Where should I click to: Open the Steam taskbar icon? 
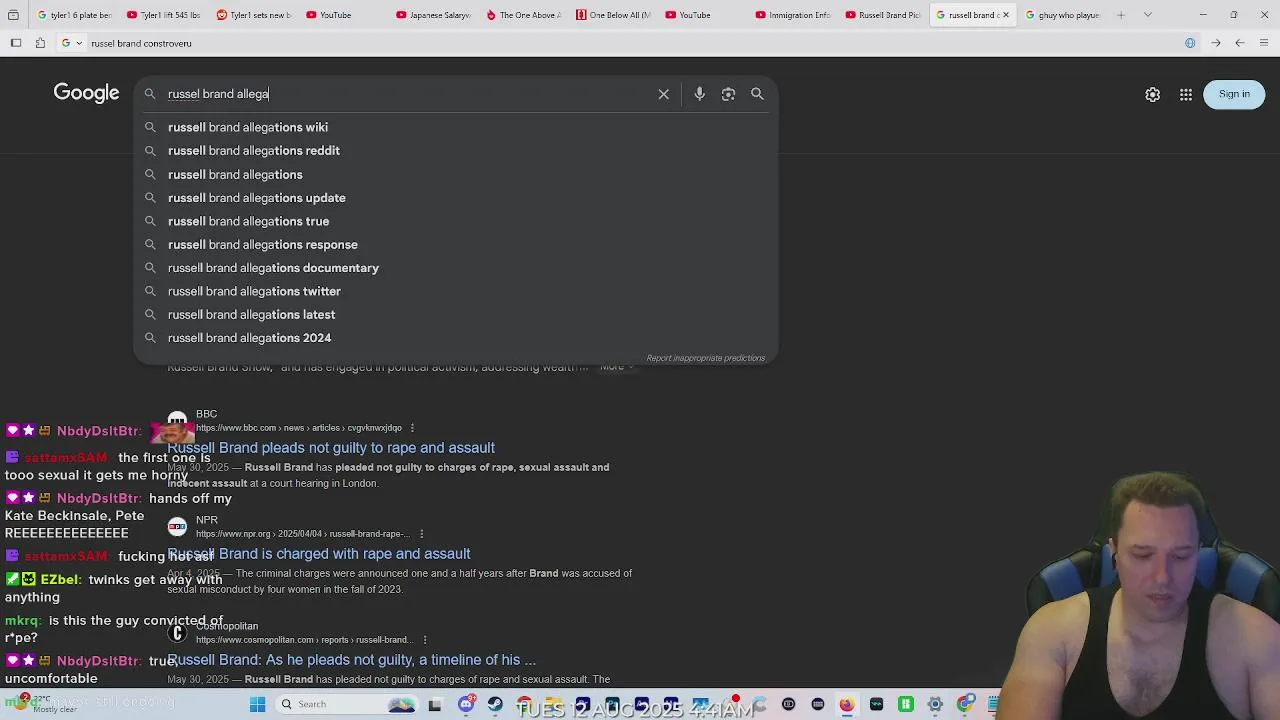tap(495, 704)
